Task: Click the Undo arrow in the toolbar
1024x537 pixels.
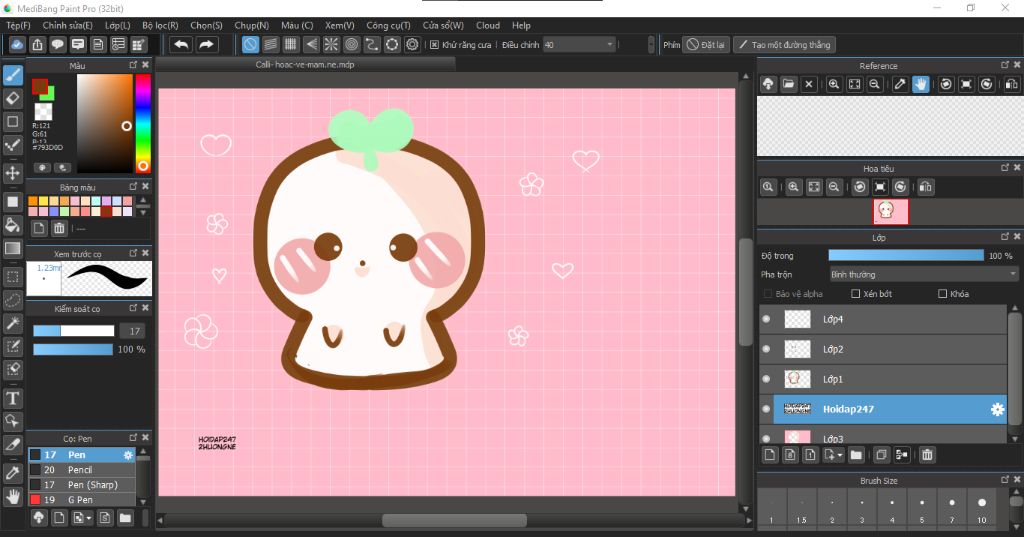Action: pos(181,44)
